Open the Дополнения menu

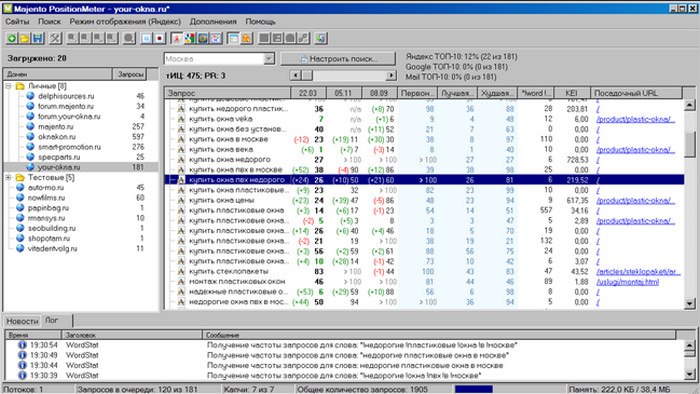[x=213, y=21]
